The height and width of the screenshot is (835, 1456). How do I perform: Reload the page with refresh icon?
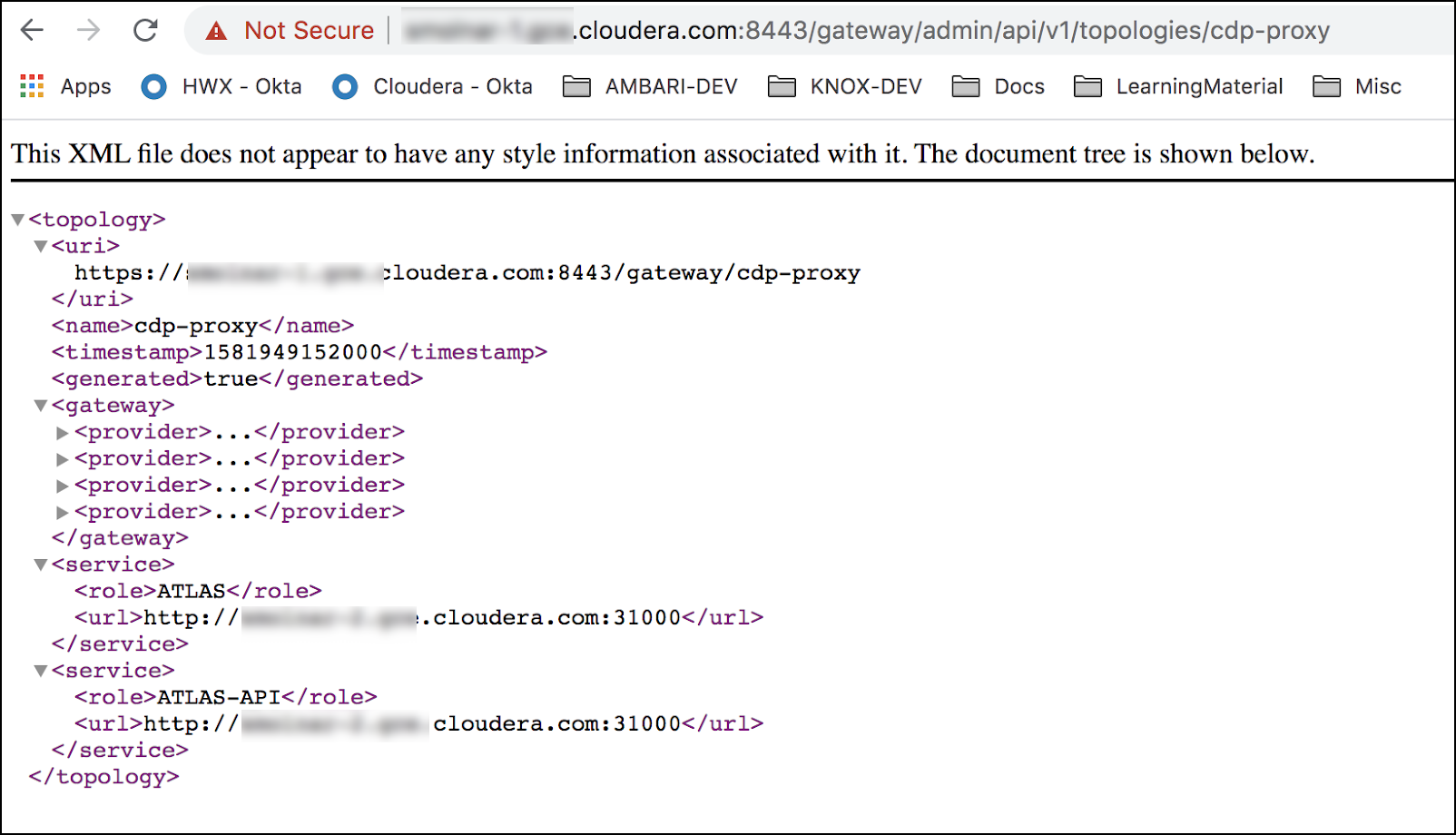pyautogui.click(x=145, y=30)
